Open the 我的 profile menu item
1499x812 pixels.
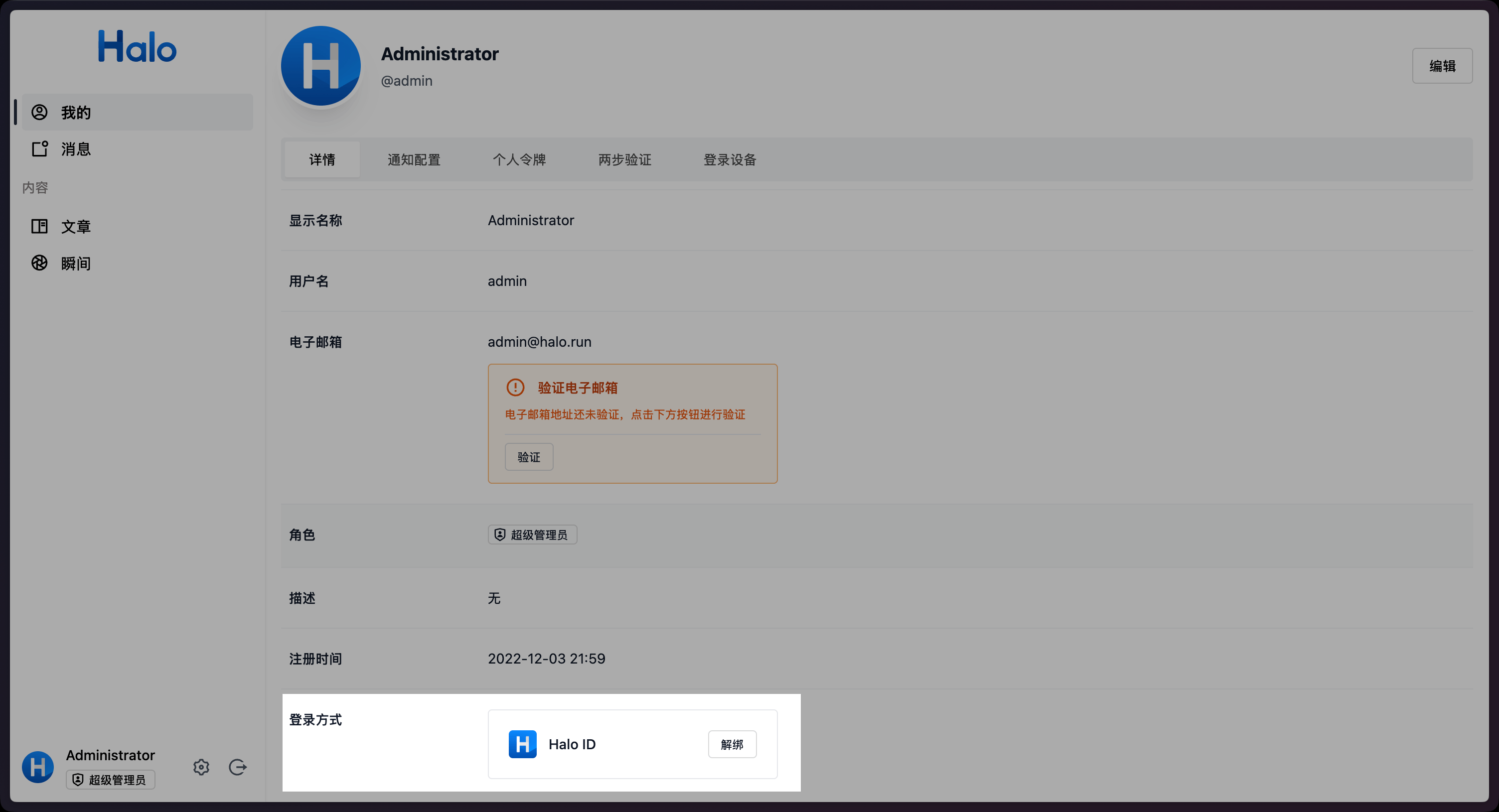coord(76,112)
